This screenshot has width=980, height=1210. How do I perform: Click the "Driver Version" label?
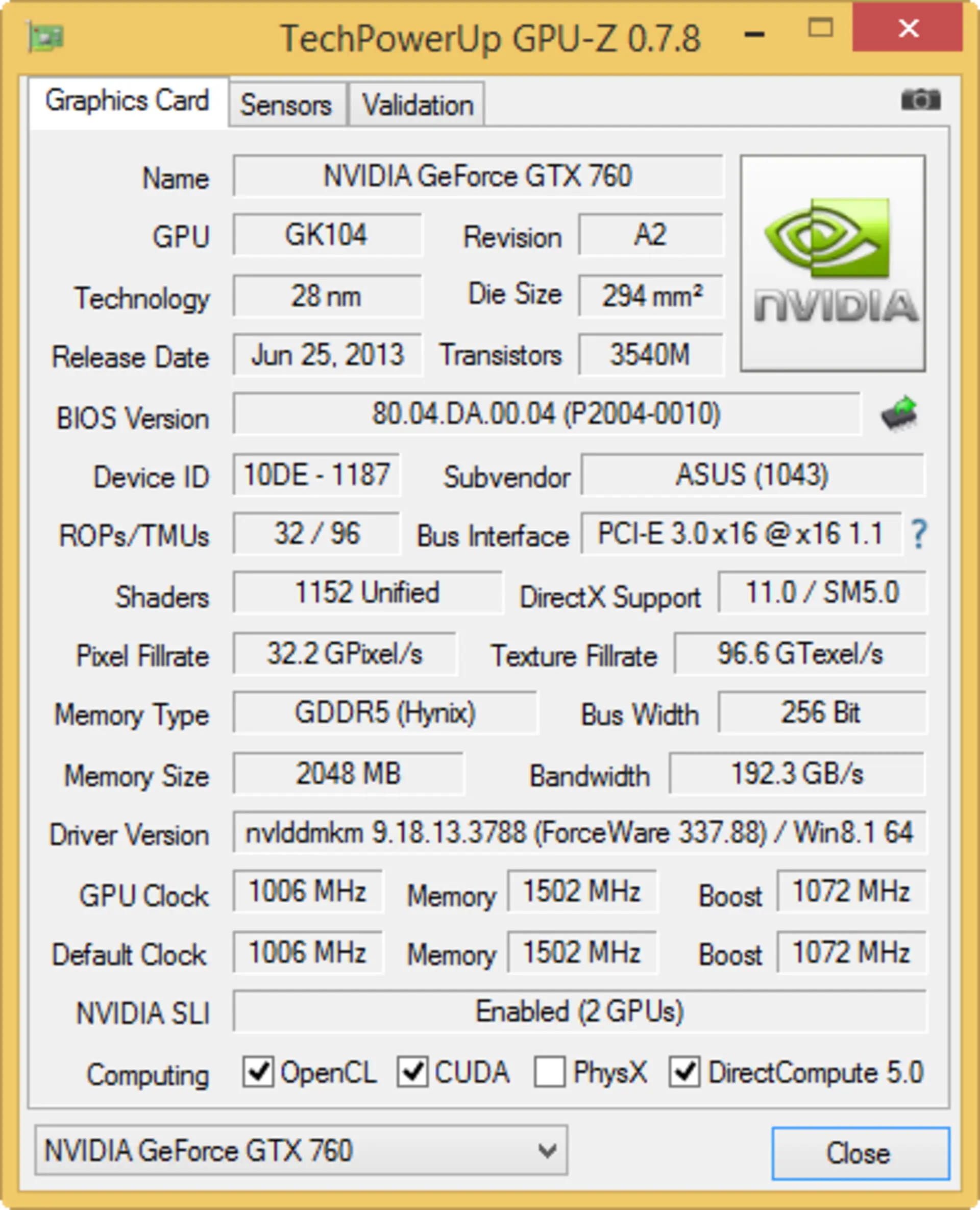[x=130, y=835]
